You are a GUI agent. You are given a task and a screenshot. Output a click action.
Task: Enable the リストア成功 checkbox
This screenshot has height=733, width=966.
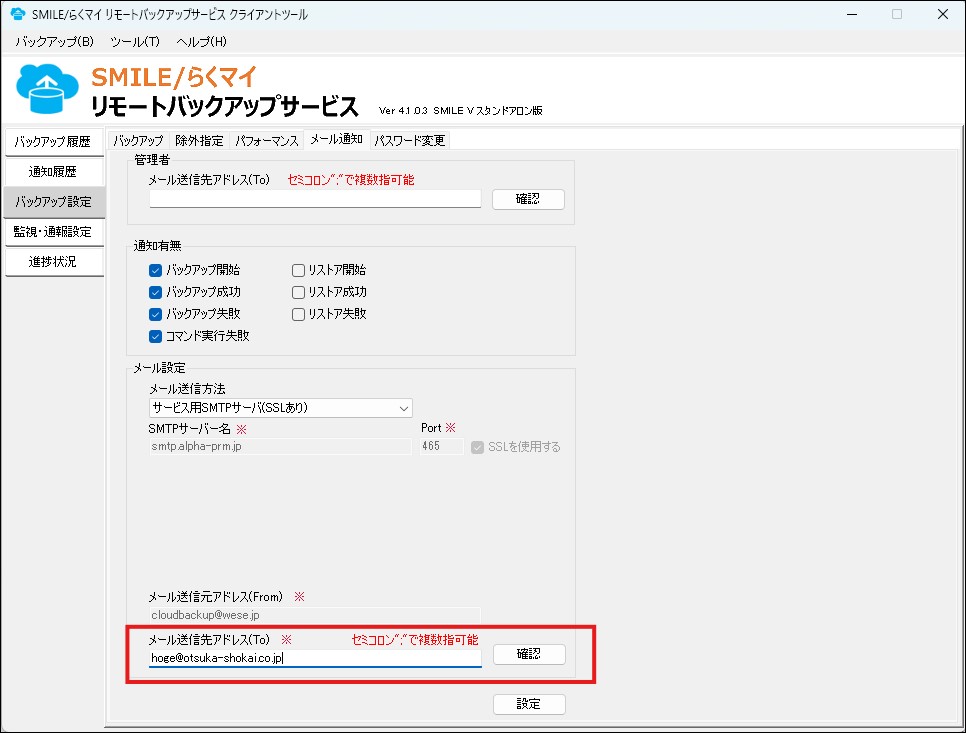297,291
